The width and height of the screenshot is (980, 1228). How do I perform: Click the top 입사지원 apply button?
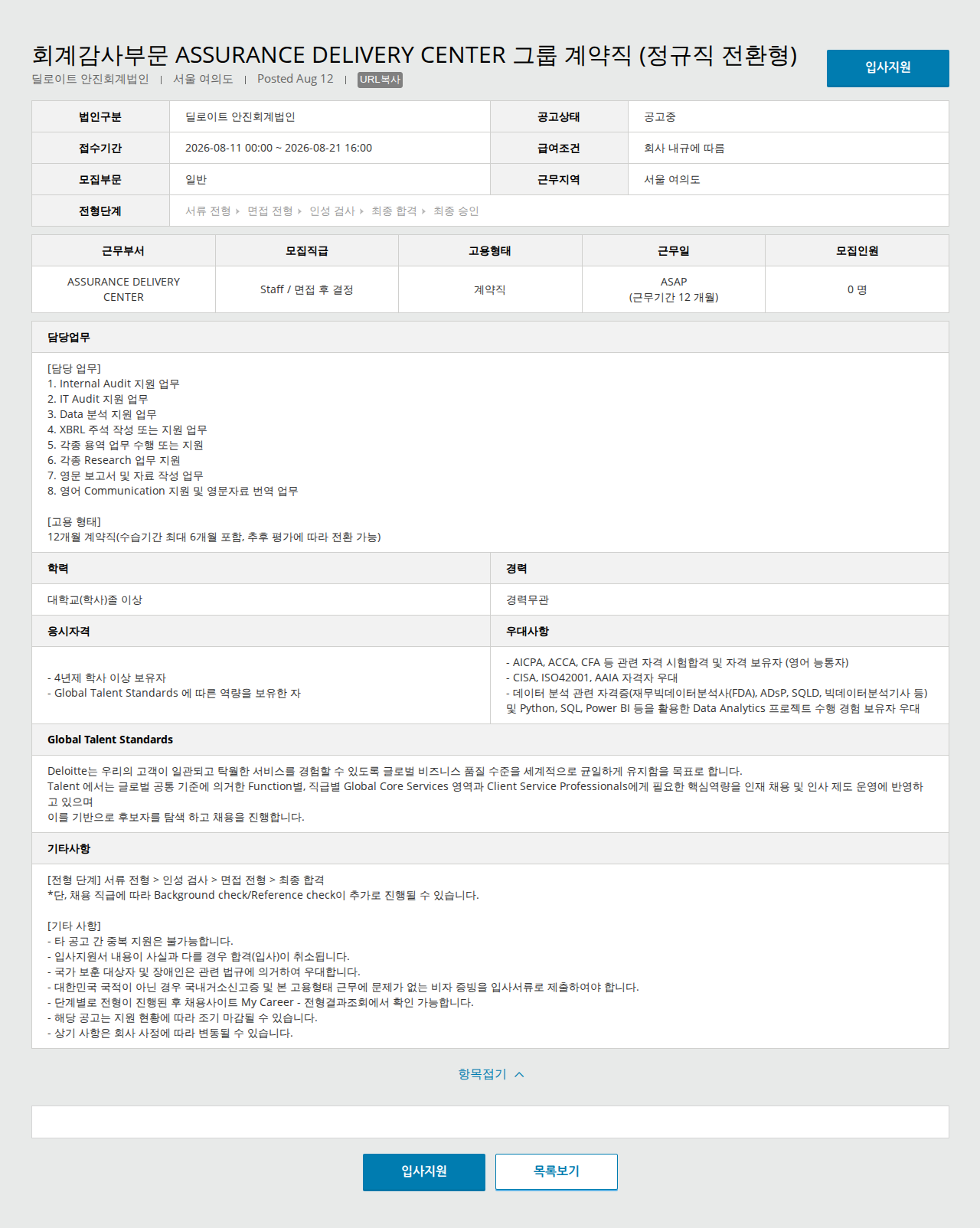coord(887,68)
